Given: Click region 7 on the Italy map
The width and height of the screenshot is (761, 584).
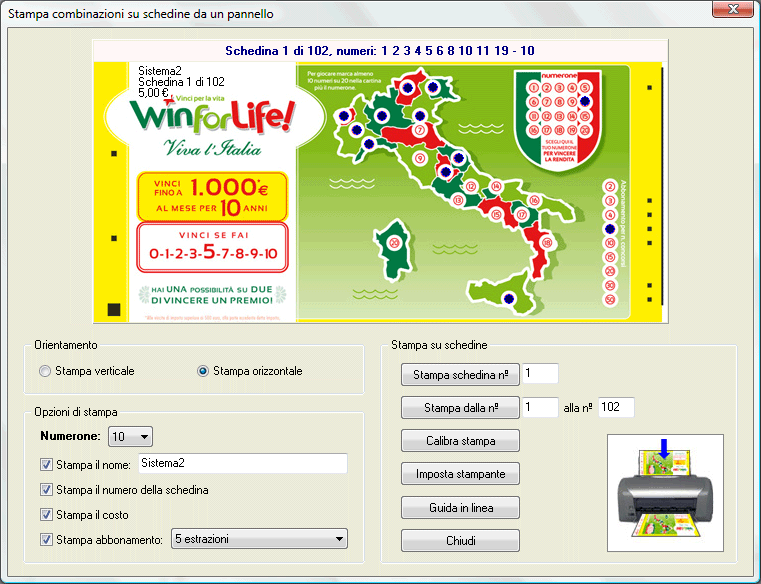Looking at the screenshot, I should click(x=420, y=131).
